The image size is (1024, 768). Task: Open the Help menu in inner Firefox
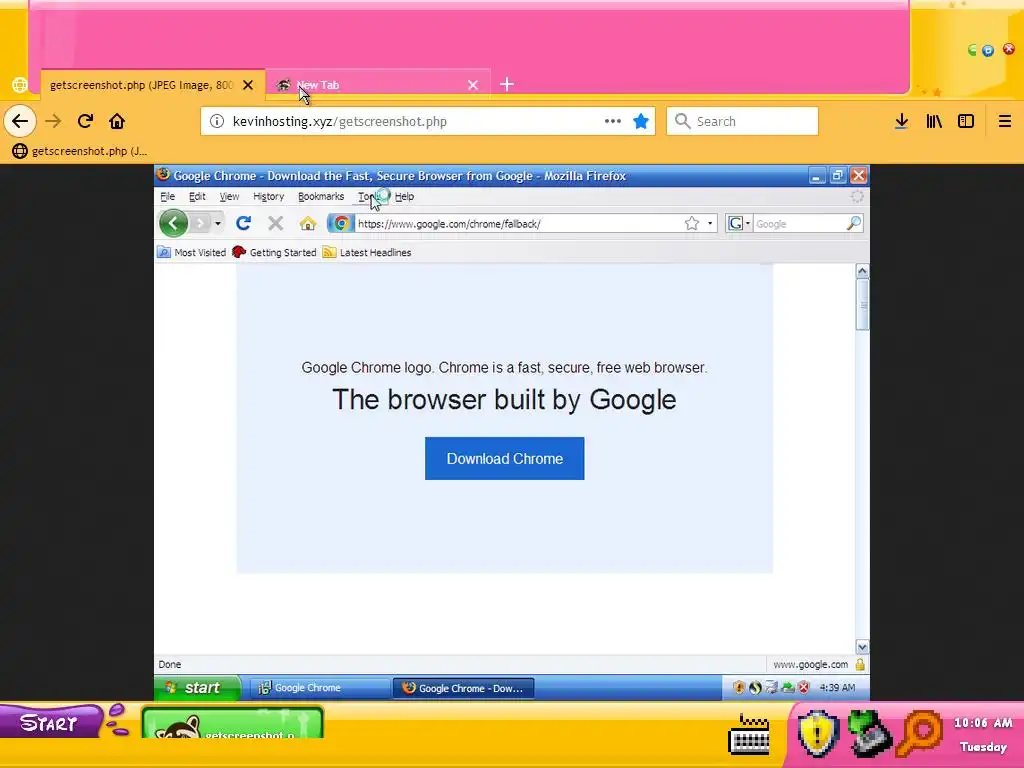pos(404,197)
